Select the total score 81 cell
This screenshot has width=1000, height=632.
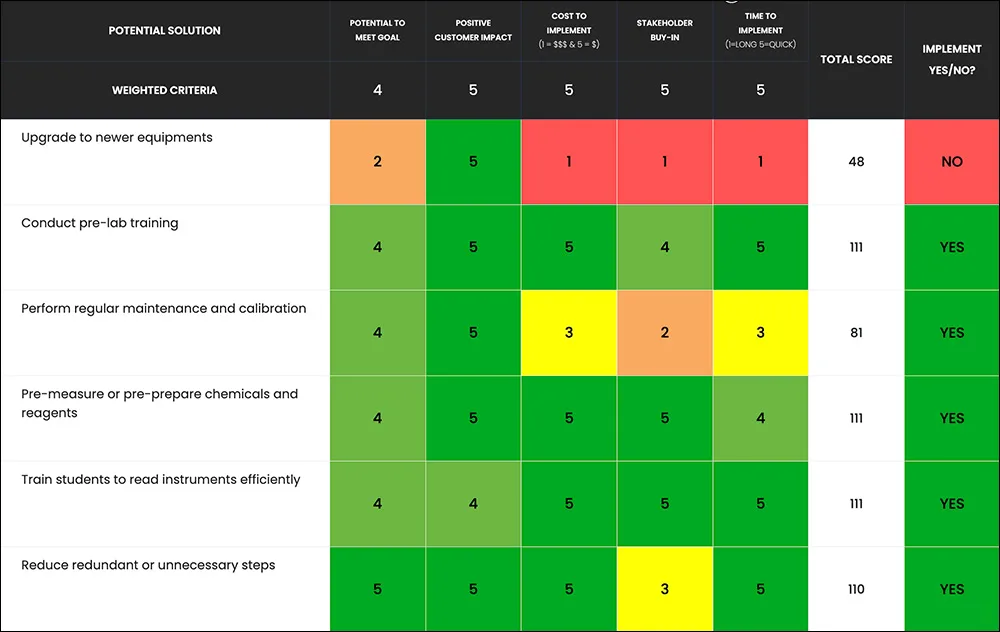coord(856,332)
